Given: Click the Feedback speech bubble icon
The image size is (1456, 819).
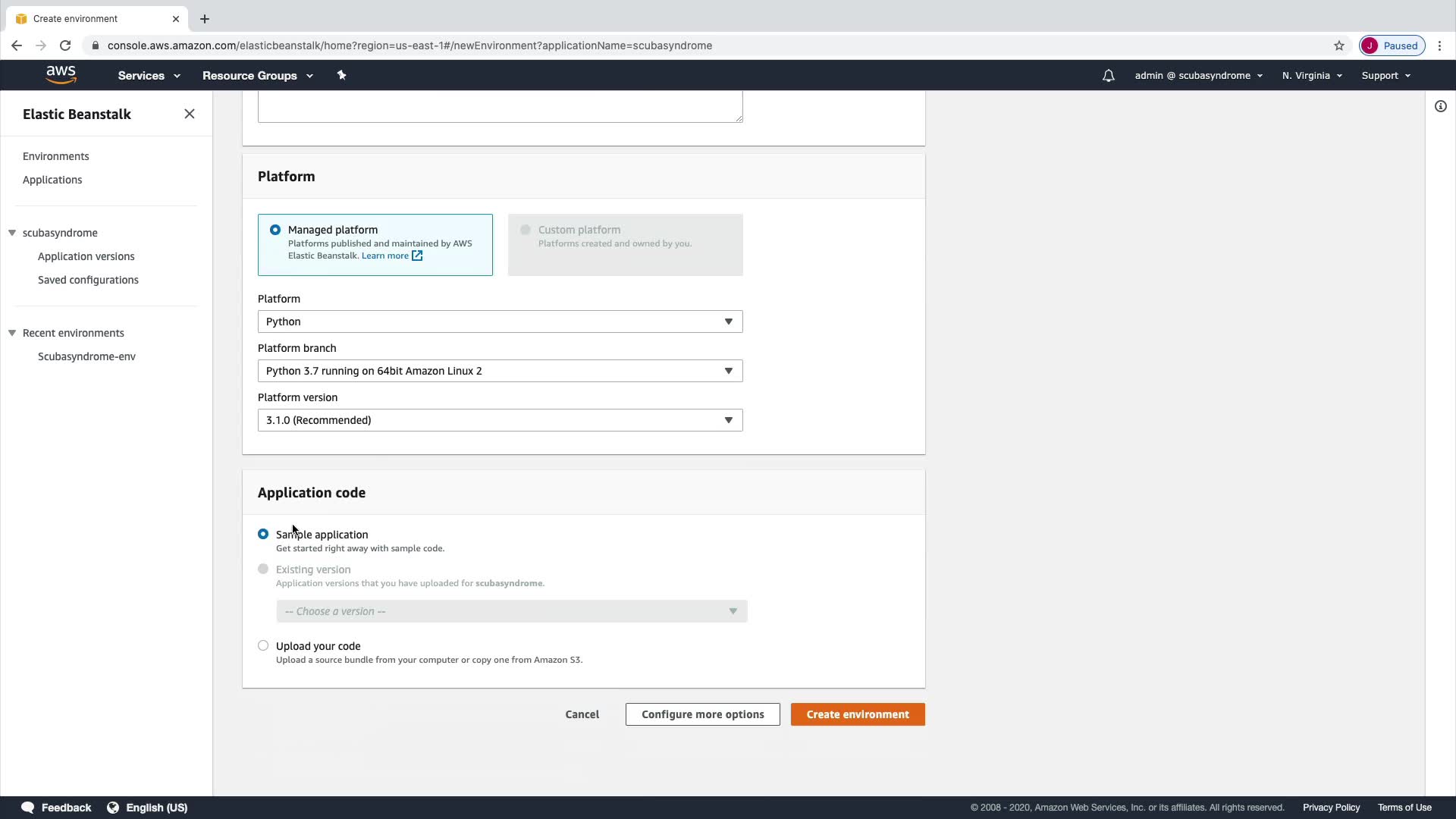Looking at the screenshot, I should click(28, 808).
